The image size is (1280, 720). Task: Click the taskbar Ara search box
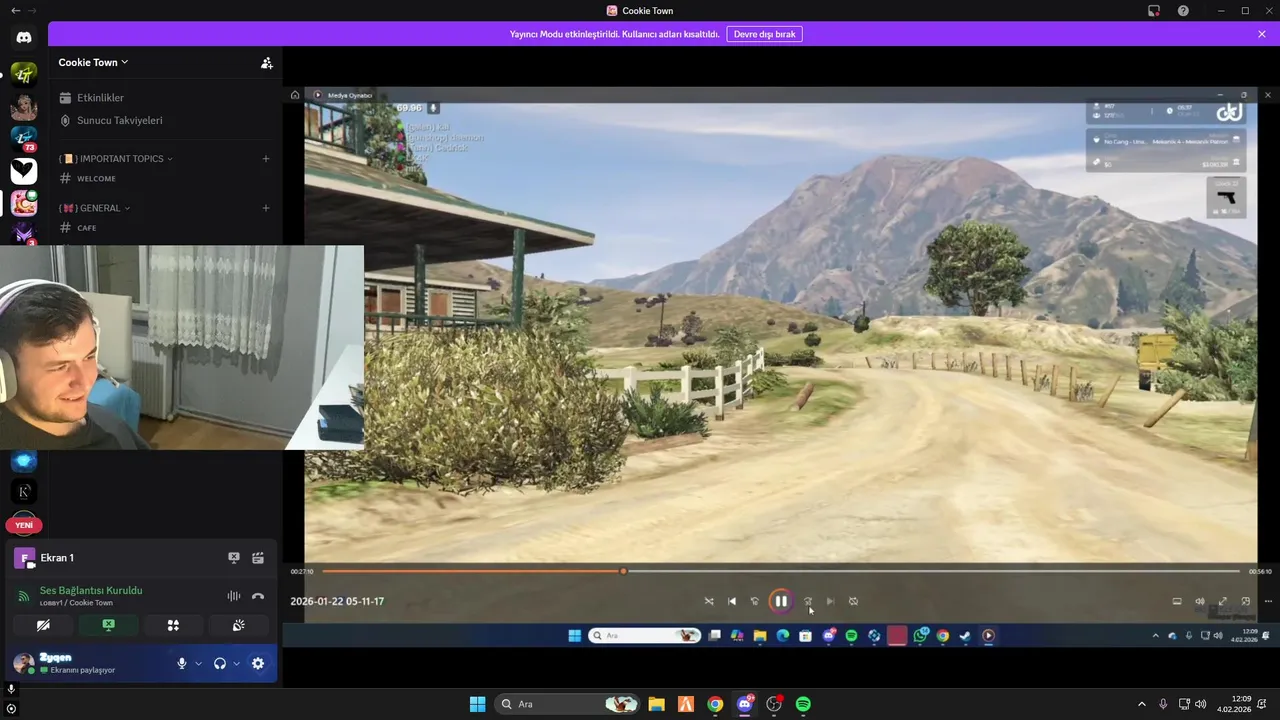(567, 704)
